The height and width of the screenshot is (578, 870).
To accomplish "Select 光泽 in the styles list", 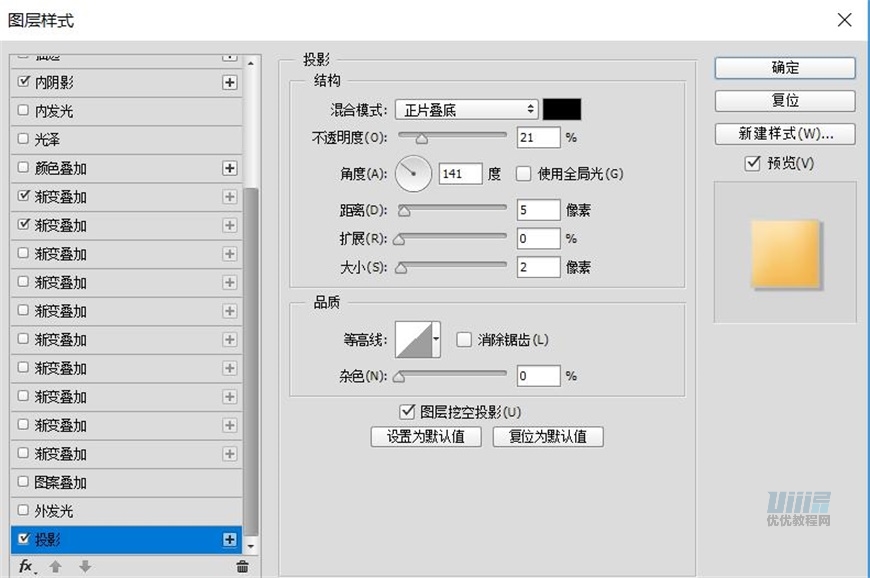I will point(47,140).
